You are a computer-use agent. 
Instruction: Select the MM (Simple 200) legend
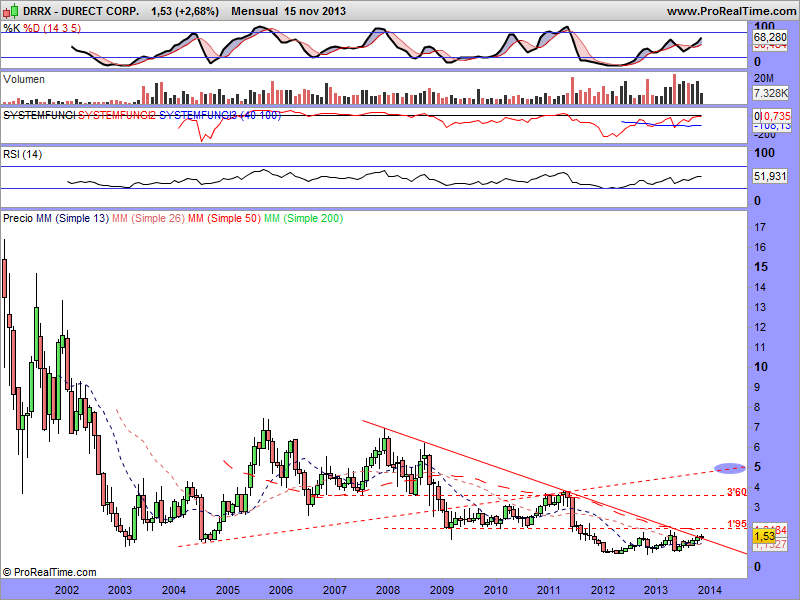coord(304,218)
